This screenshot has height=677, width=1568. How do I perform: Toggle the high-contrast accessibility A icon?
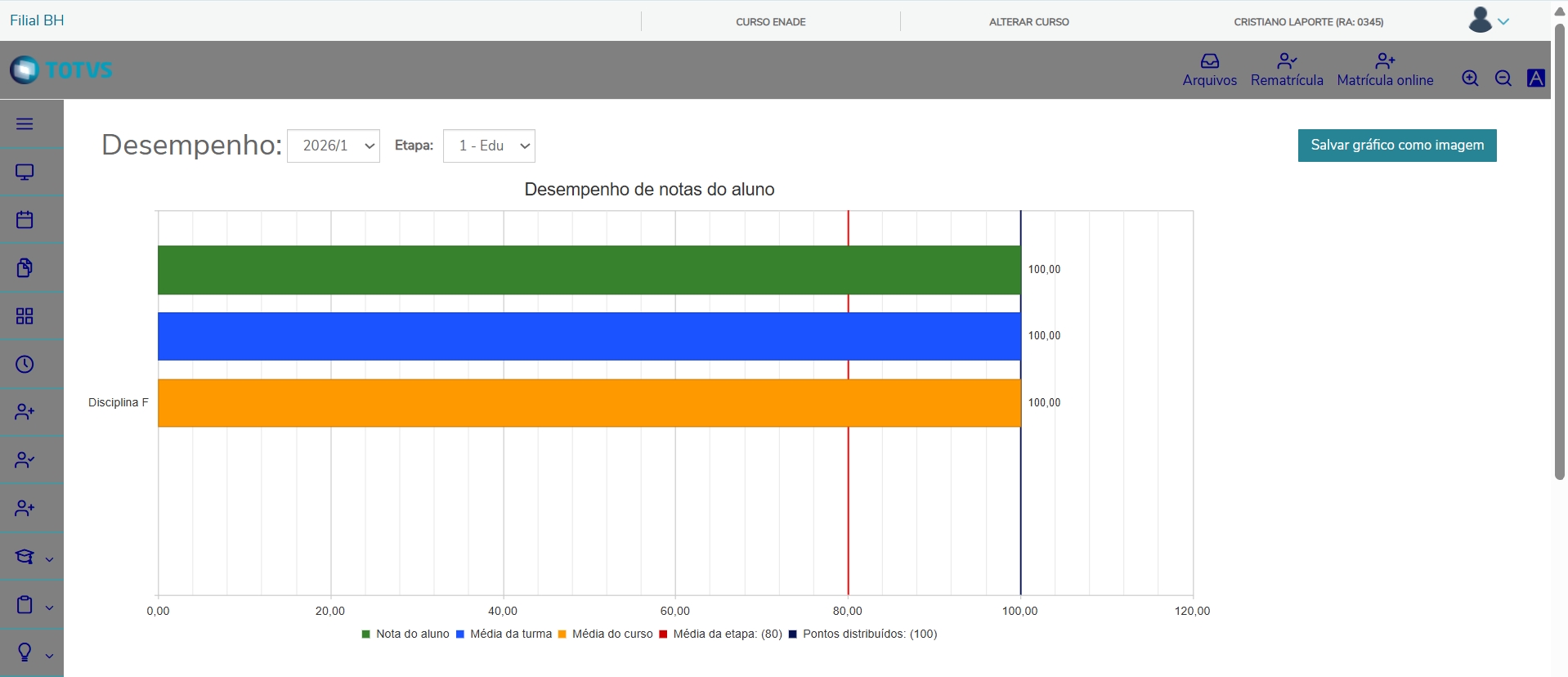(1536, 78)
